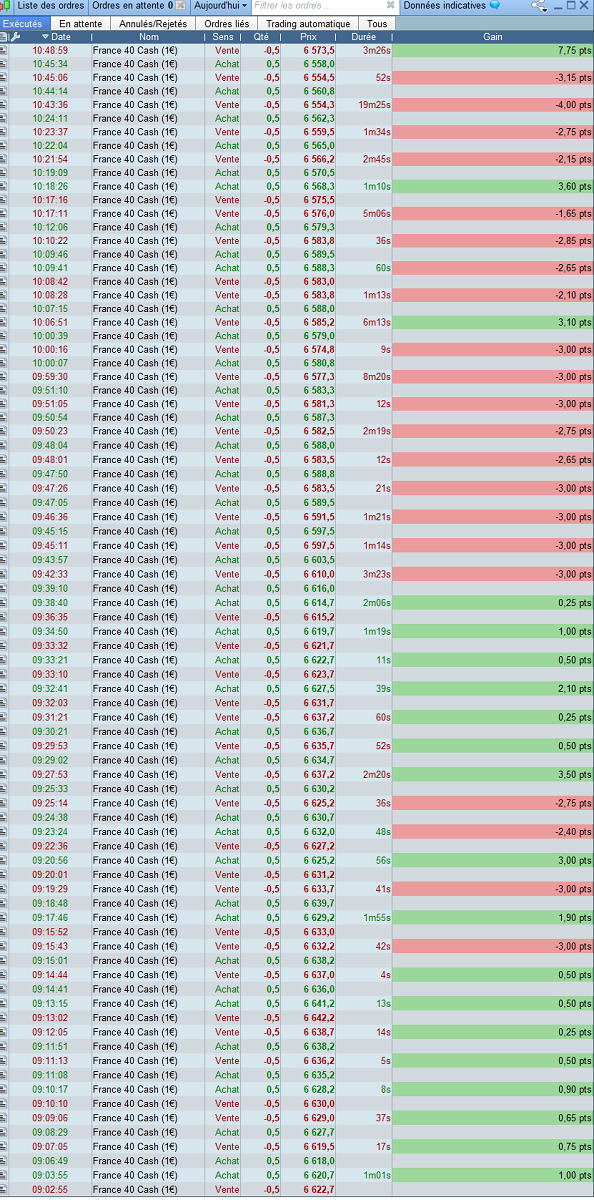
Task: Click the price 6 642,2 cell
Action: point(309,1018)
